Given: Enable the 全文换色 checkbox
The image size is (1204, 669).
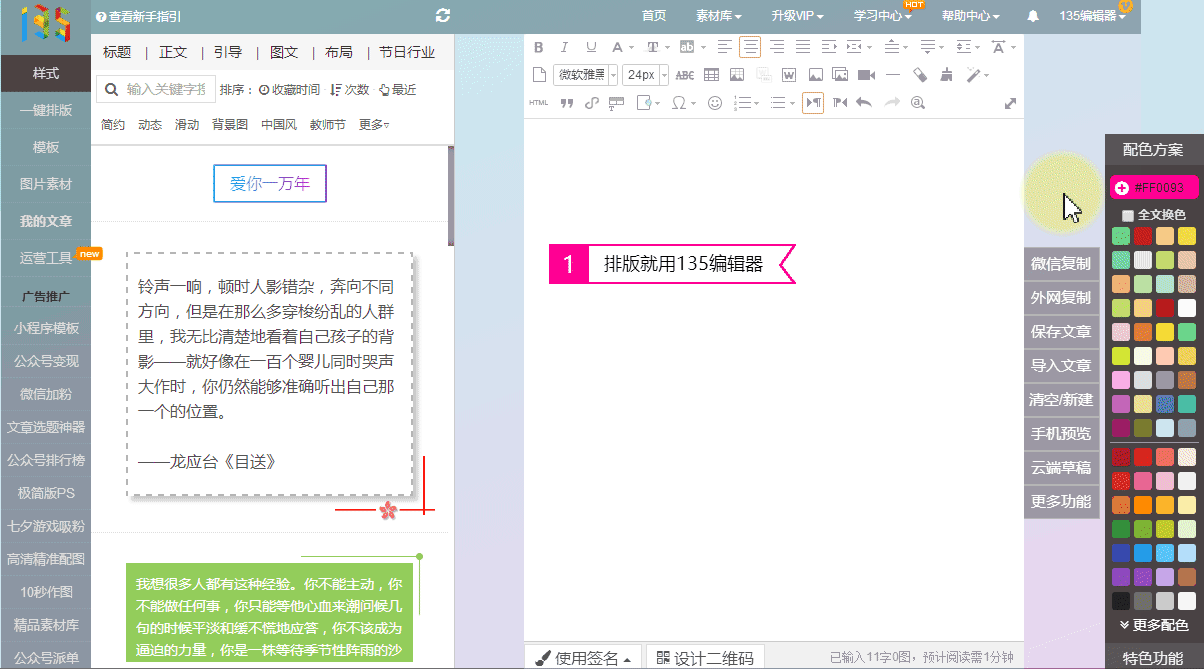Looking at the screenshot, I should (x=1128, y=215).
